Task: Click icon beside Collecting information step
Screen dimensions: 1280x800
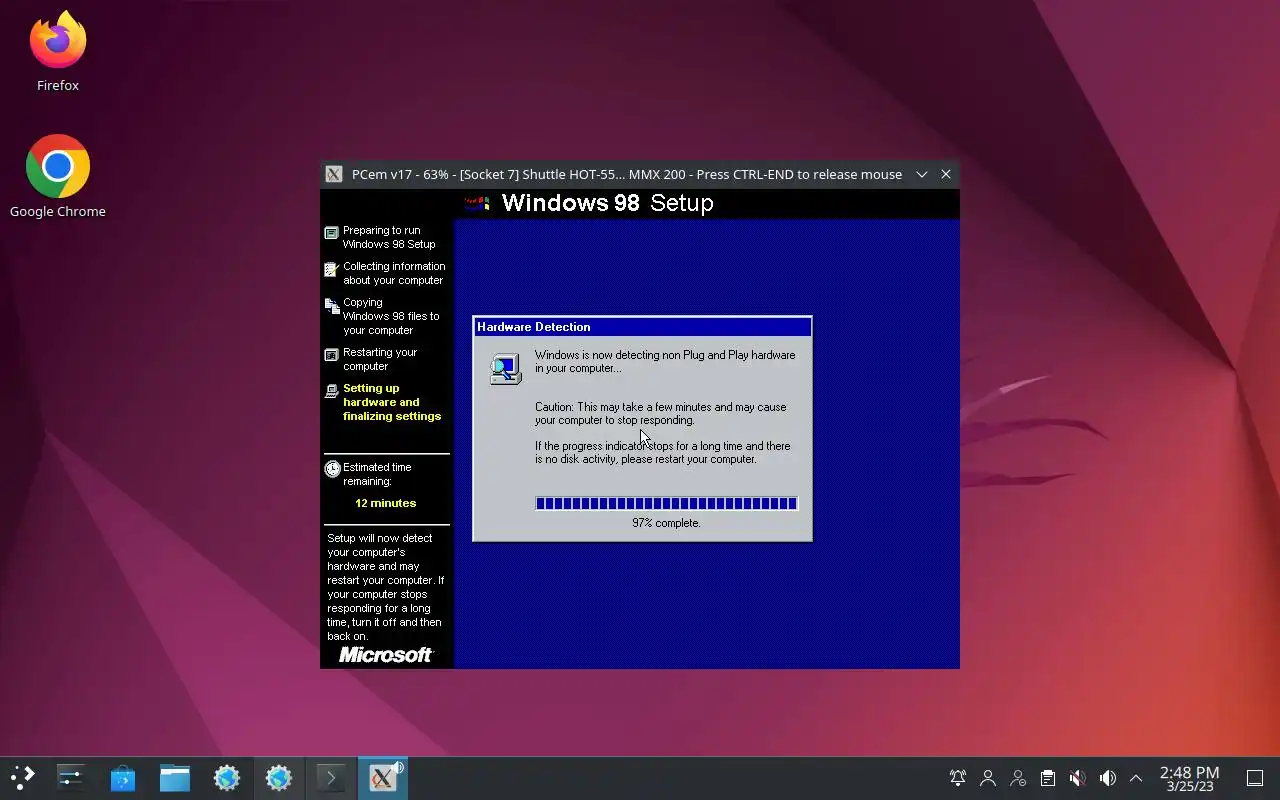Action: tap(332, 270)
